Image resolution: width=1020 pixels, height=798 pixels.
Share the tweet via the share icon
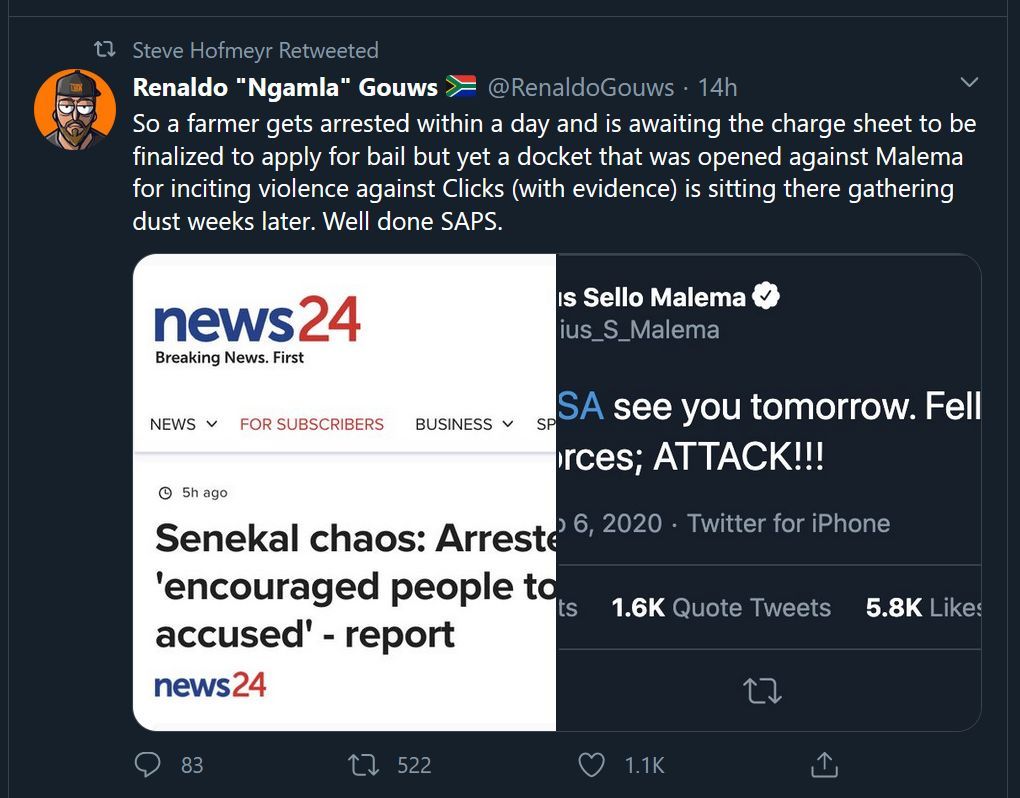tap(822, 764)
